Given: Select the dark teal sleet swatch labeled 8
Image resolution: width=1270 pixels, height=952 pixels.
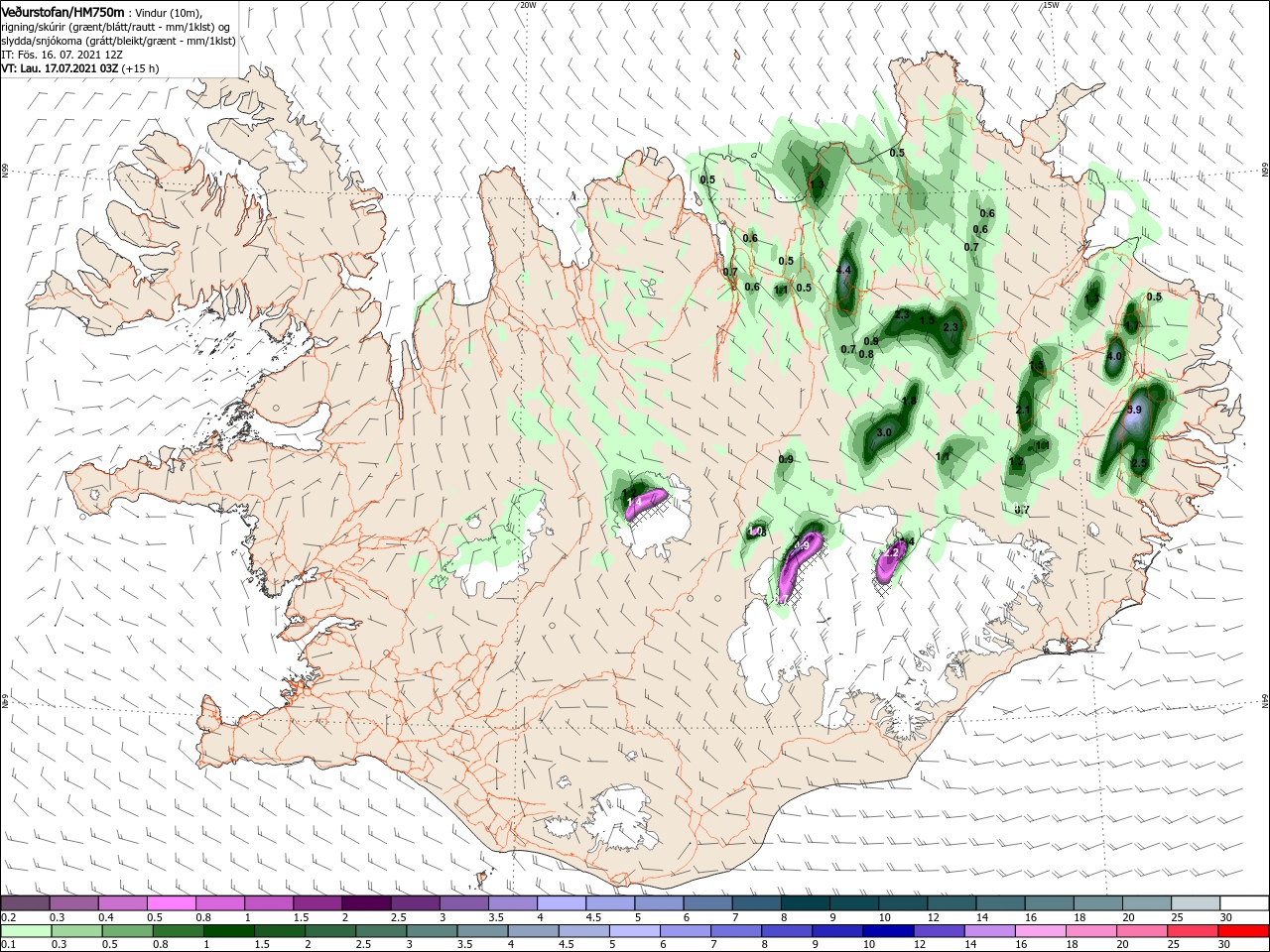Looking at the screenshot, I should 805,902.
